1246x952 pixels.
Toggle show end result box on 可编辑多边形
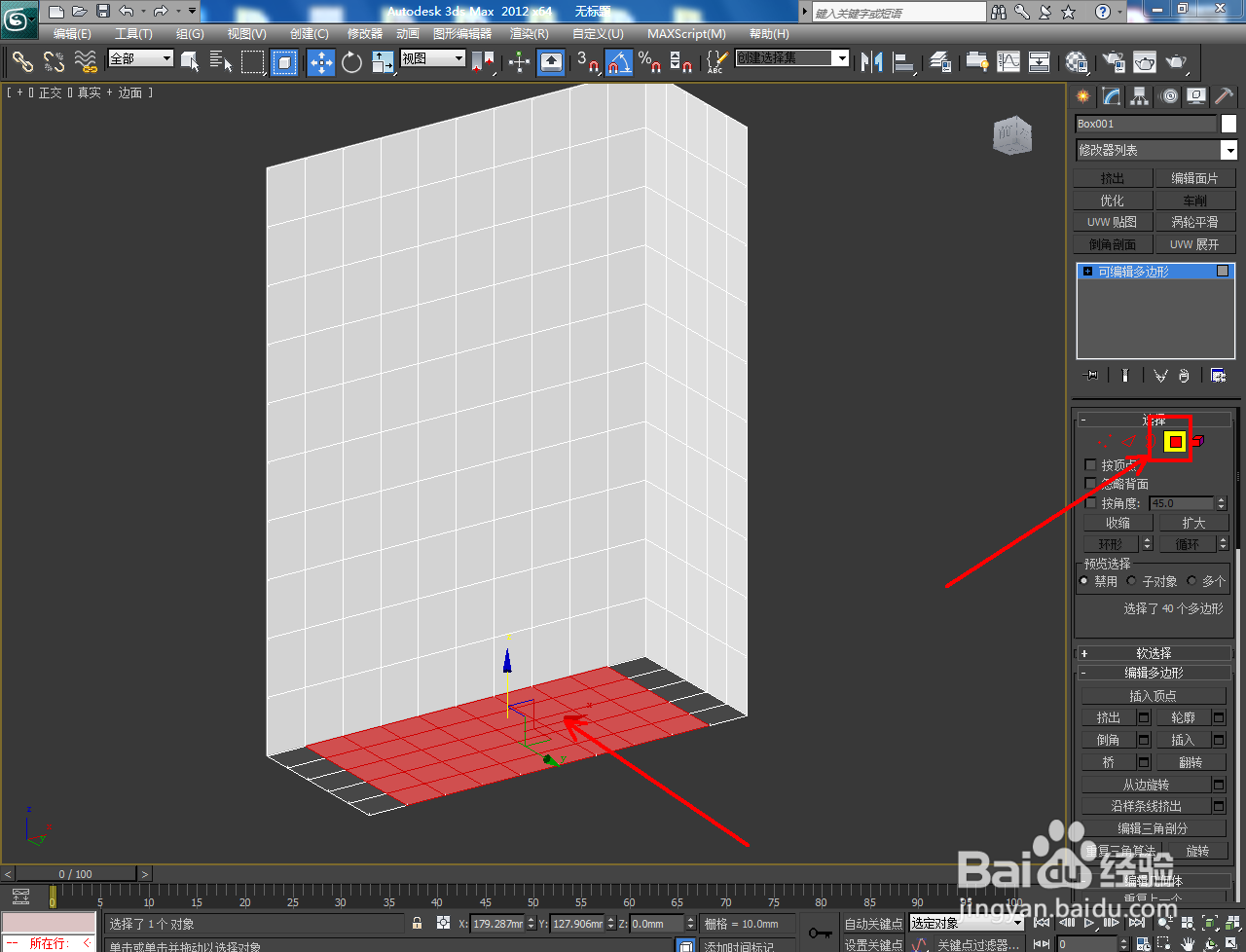(1223, 272)
